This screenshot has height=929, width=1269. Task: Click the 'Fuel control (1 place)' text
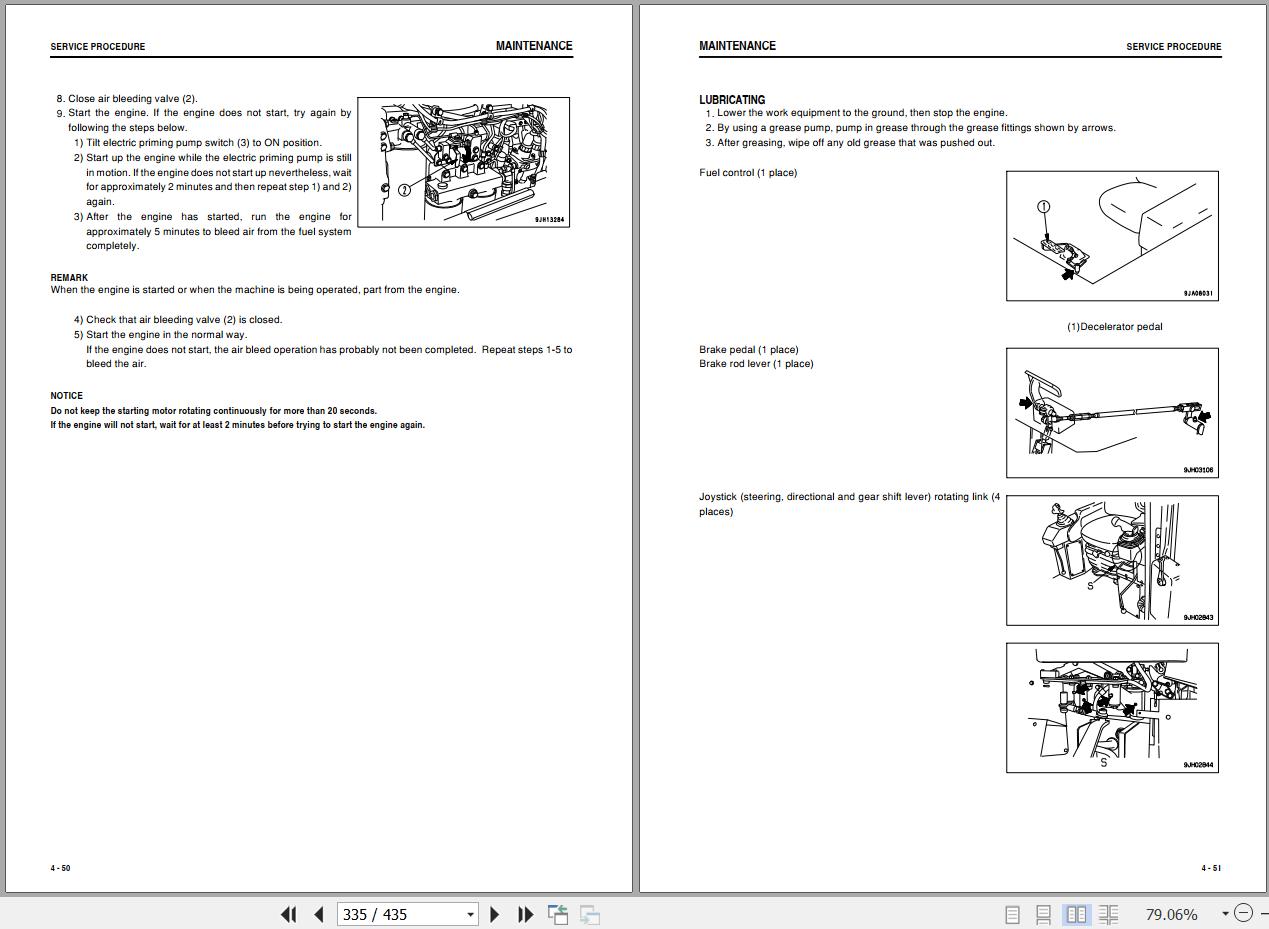pos(748,173)
